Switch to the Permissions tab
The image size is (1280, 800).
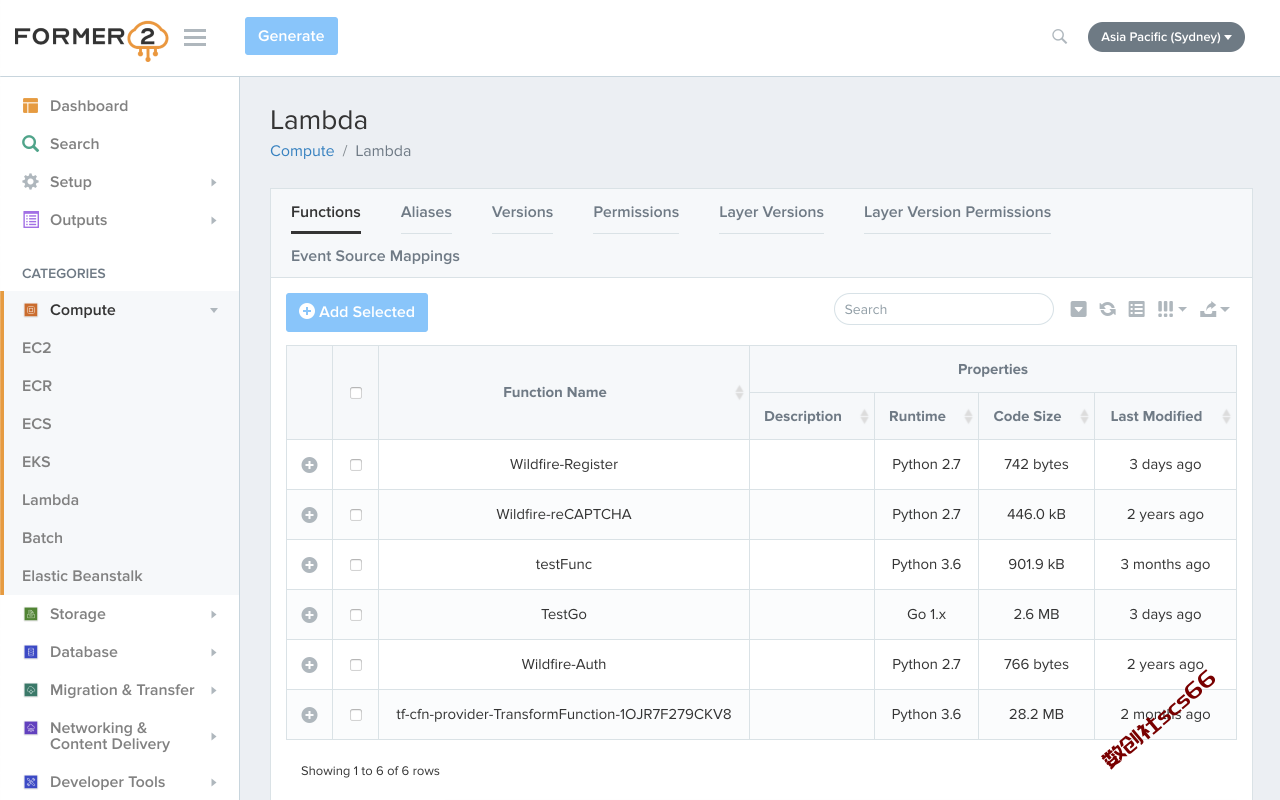click(x=636, y=212)
